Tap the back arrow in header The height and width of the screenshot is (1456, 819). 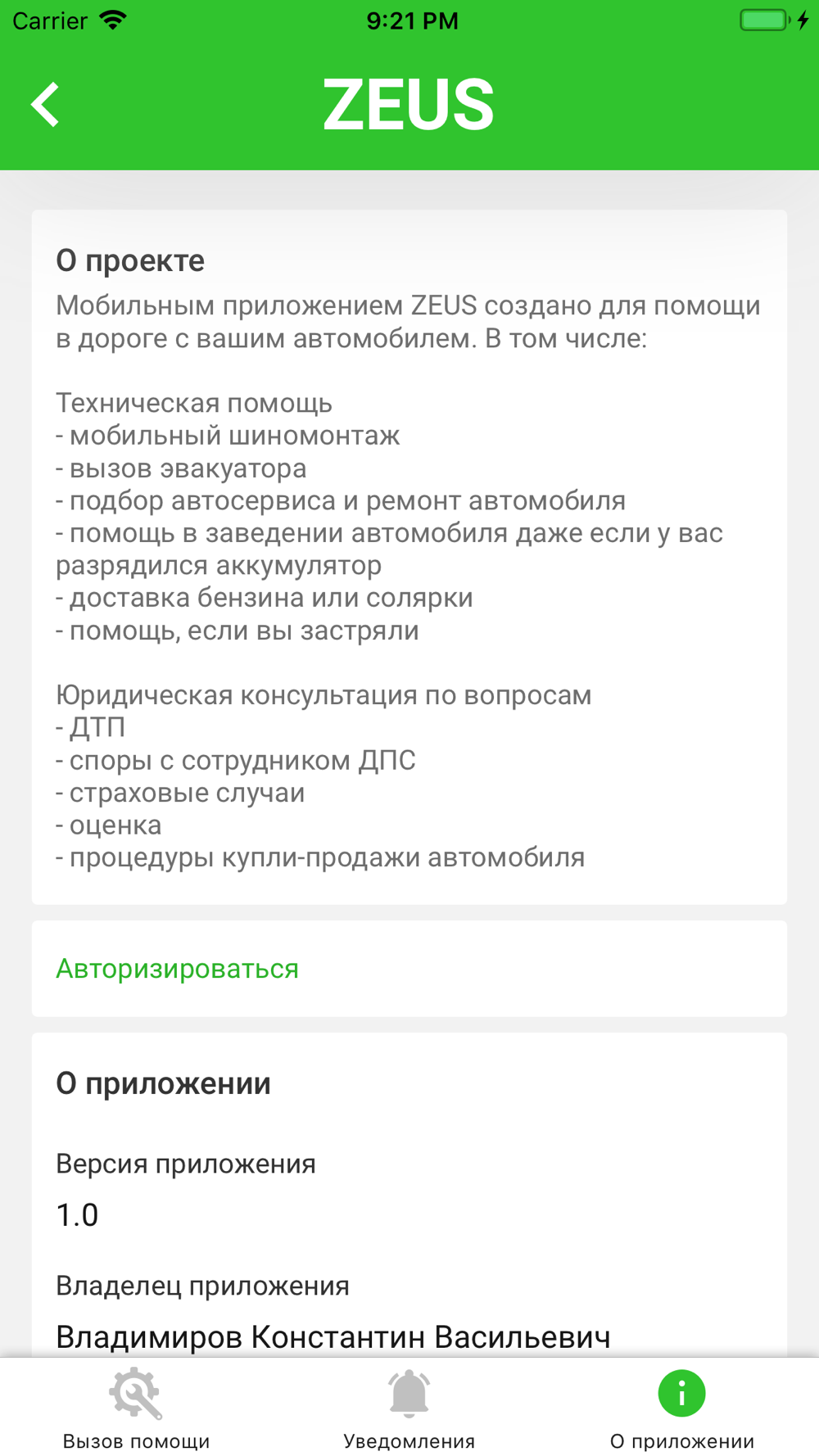pyautogui.click(x=46, y=105)
